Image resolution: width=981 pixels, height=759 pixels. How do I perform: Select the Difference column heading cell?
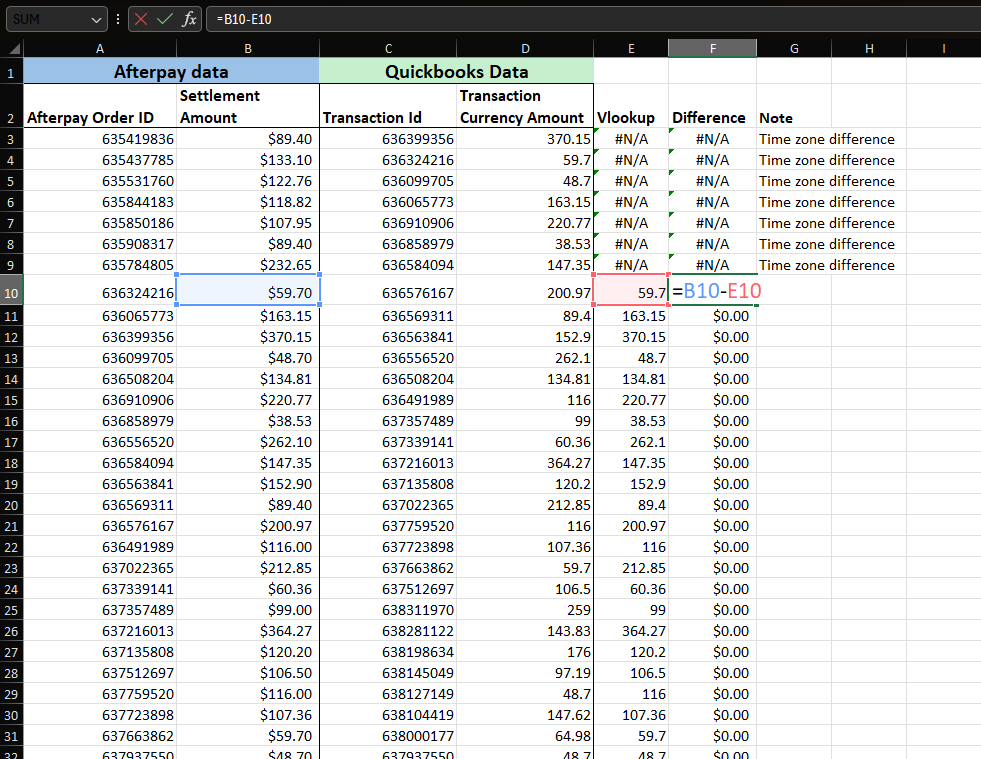[711, 117]
